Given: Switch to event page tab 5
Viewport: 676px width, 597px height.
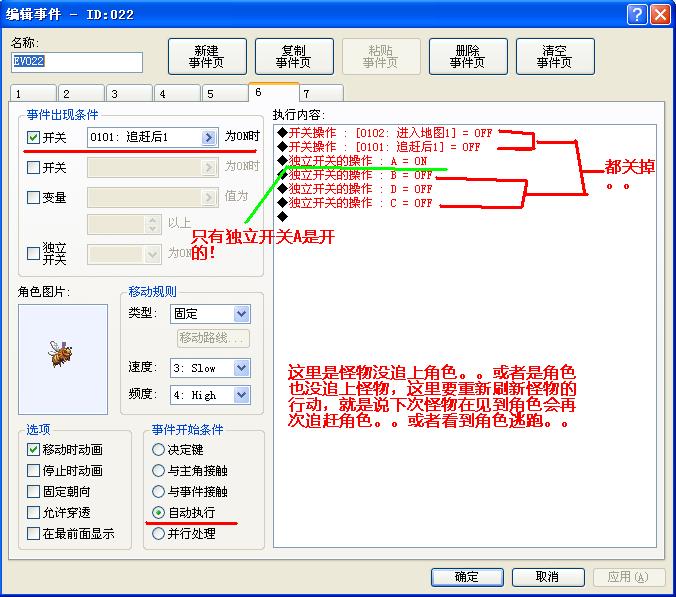Looking at the screenshot, I should (x=225, y=94).
